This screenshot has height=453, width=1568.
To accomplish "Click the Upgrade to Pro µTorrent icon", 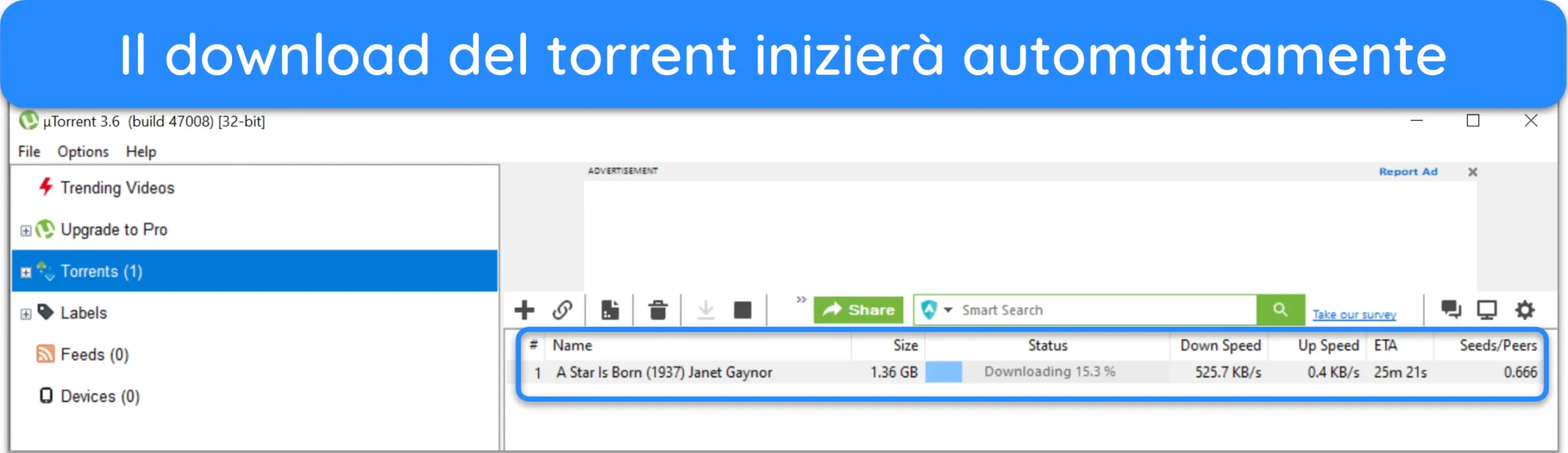I will tap(45, 229).
